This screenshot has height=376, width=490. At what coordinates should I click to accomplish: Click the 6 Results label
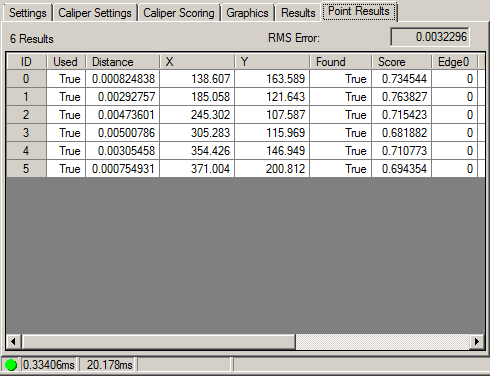[32, 39]
